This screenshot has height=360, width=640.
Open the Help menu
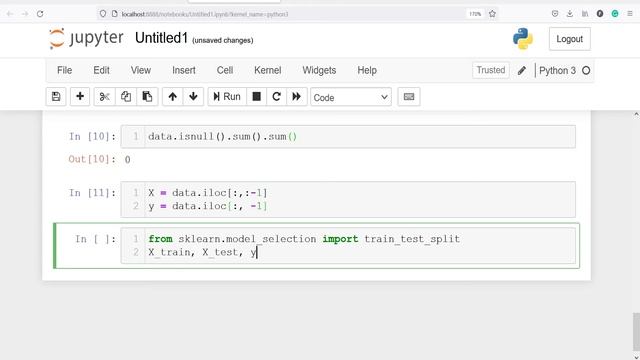(x=367, y=70)
